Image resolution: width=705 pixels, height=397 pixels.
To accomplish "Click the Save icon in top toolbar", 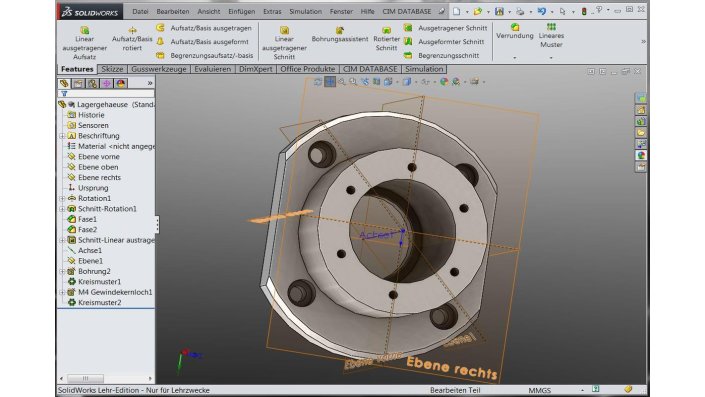I will [499, 11].
